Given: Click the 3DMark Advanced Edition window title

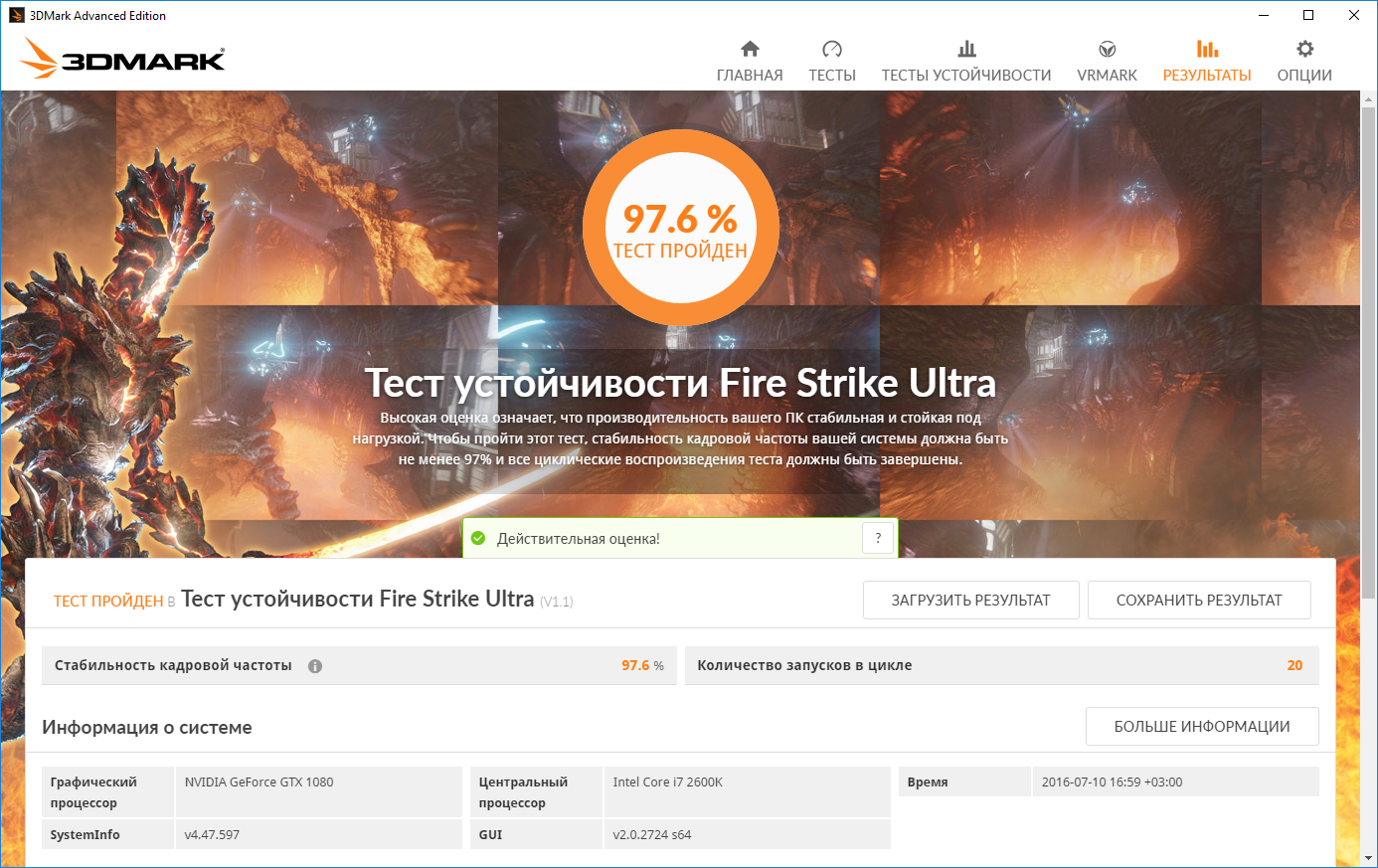Looking at the screenshot, I should tap(97, 15).
